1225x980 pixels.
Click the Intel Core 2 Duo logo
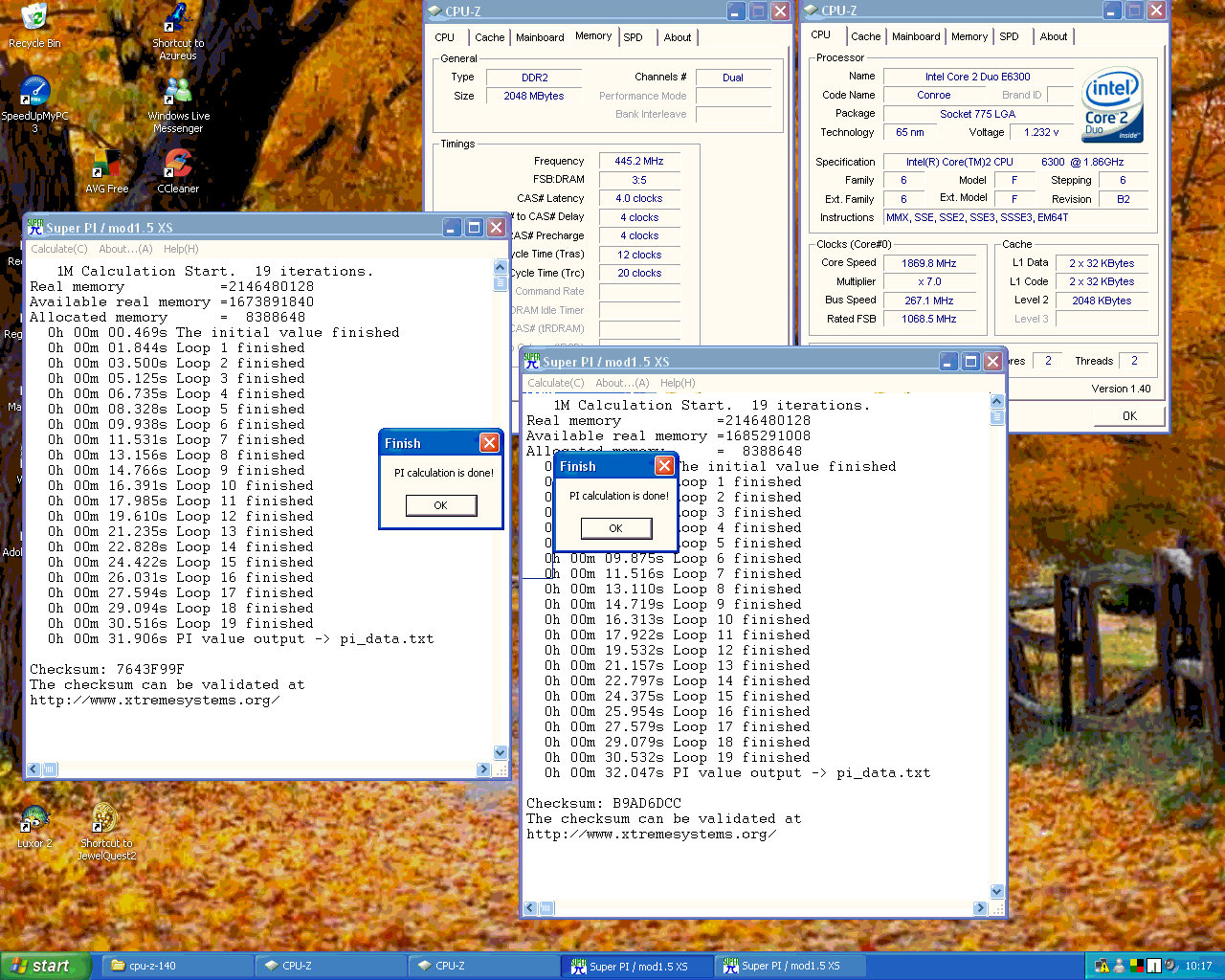pos(1112,104)
